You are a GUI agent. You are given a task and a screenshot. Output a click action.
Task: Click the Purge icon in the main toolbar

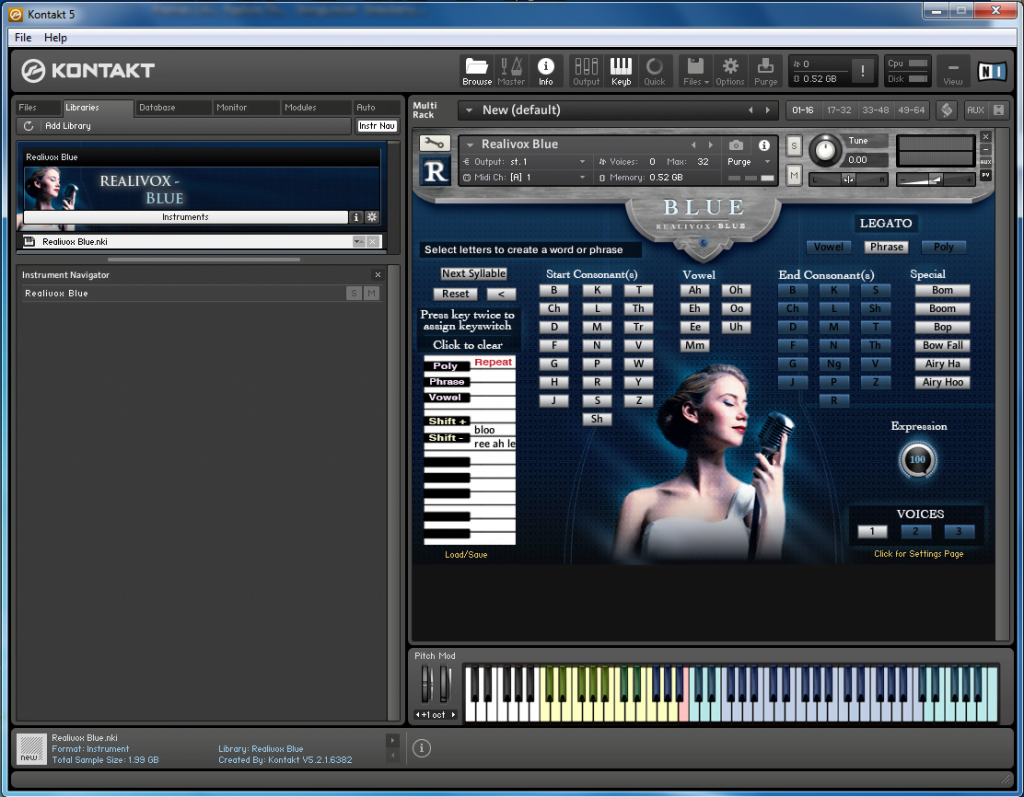point(766,72)
